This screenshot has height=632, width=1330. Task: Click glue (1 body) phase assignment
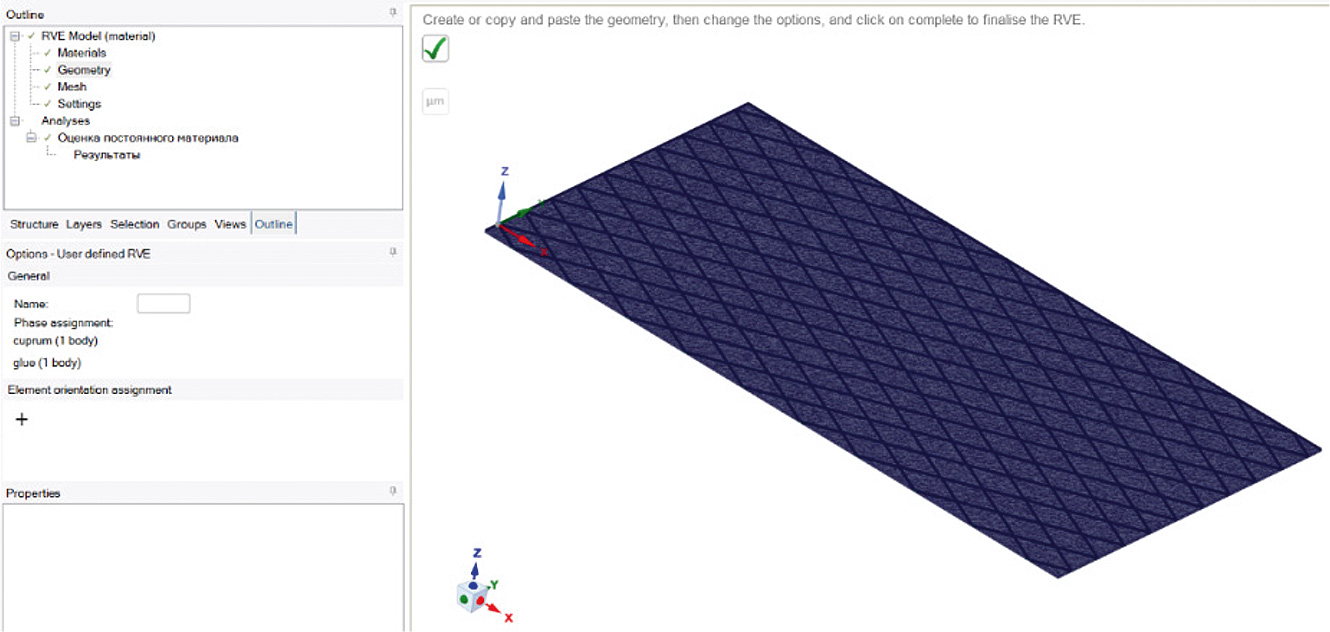pos(47,363)
